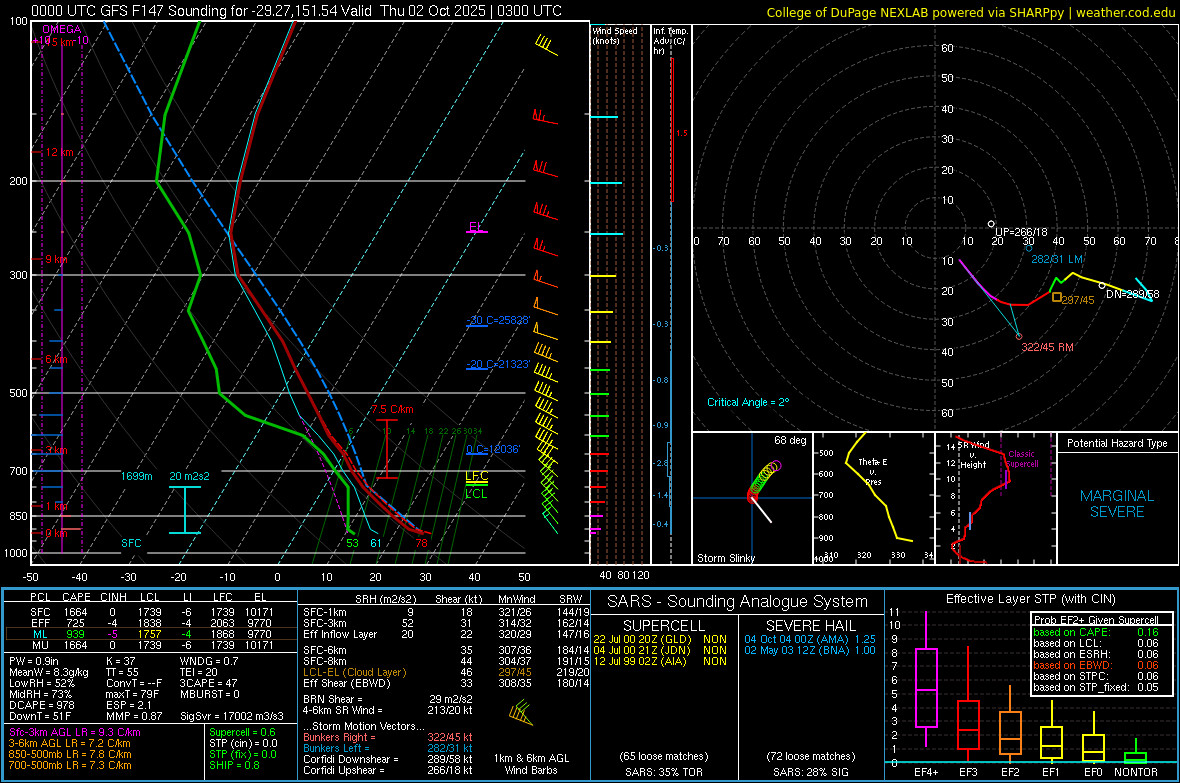Click the Bunkers Right storm motion line
Viewport: 1180px width, 783px height.
(388, 737)
